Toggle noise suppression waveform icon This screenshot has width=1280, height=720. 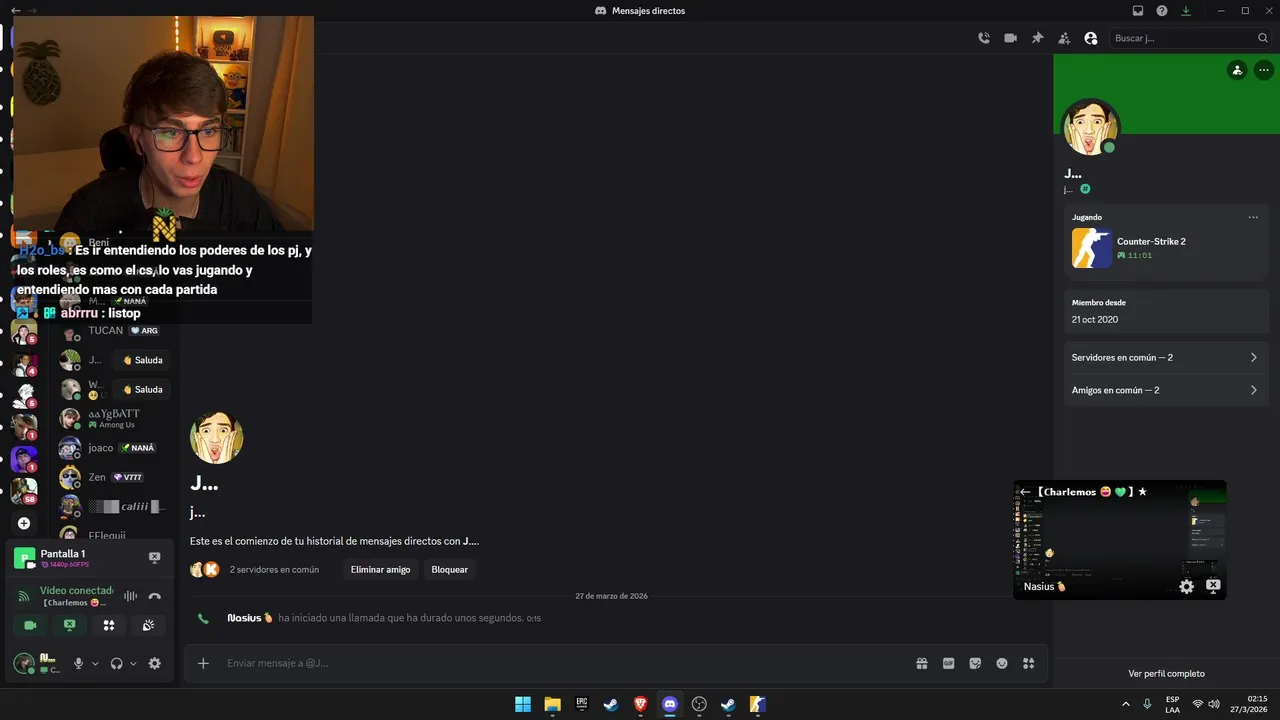130,596
